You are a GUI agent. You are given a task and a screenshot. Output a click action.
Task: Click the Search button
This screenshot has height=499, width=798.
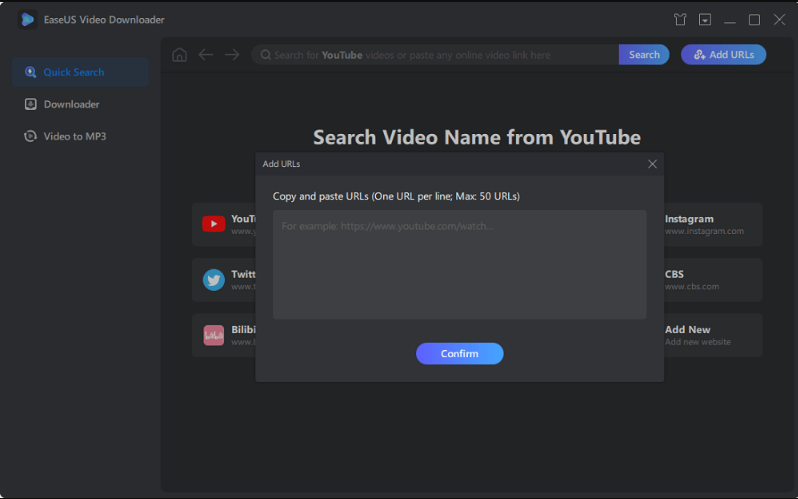(x=644, y=55)
